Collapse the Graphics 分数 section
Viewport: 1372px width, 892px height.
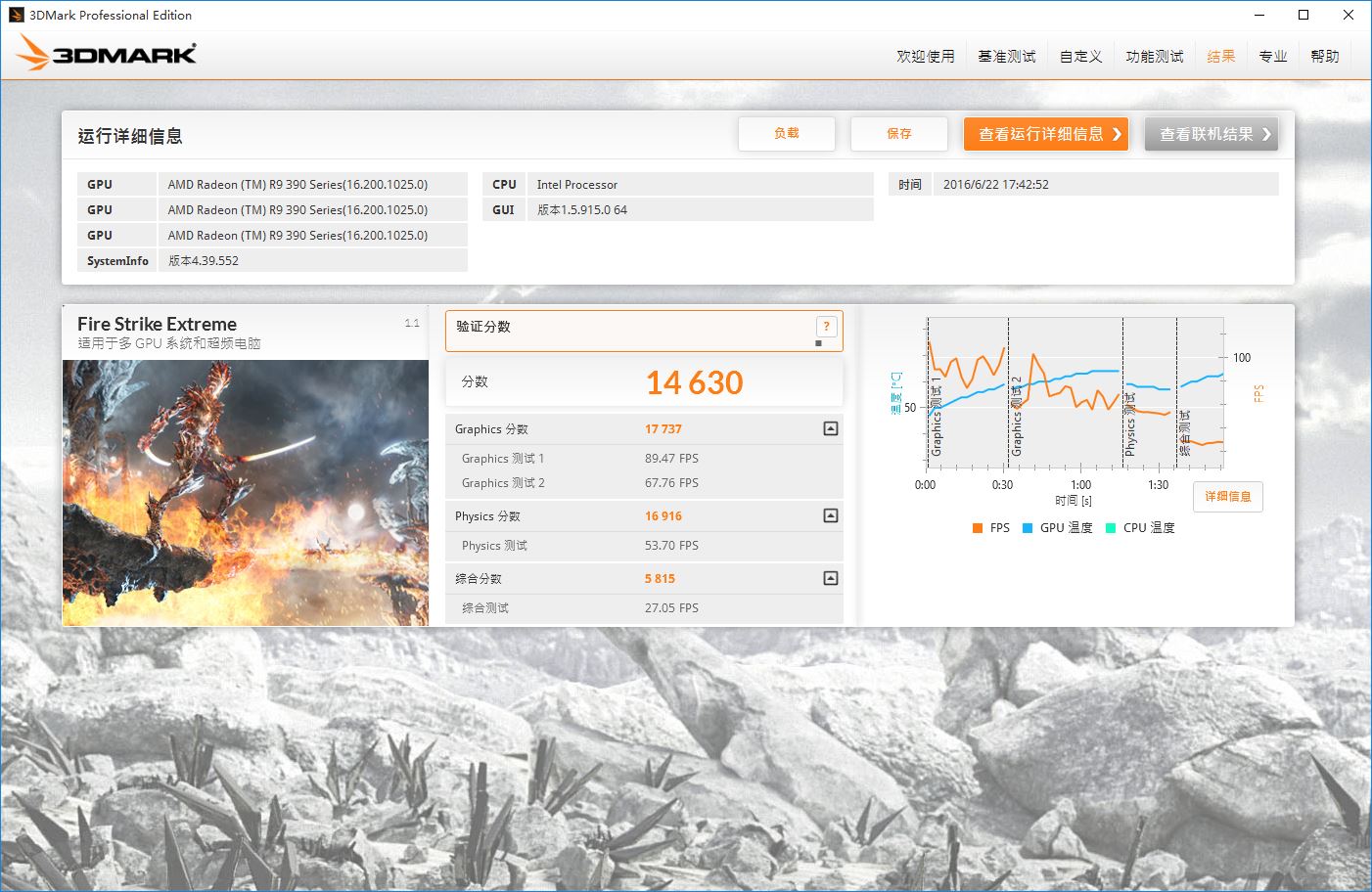831,428
